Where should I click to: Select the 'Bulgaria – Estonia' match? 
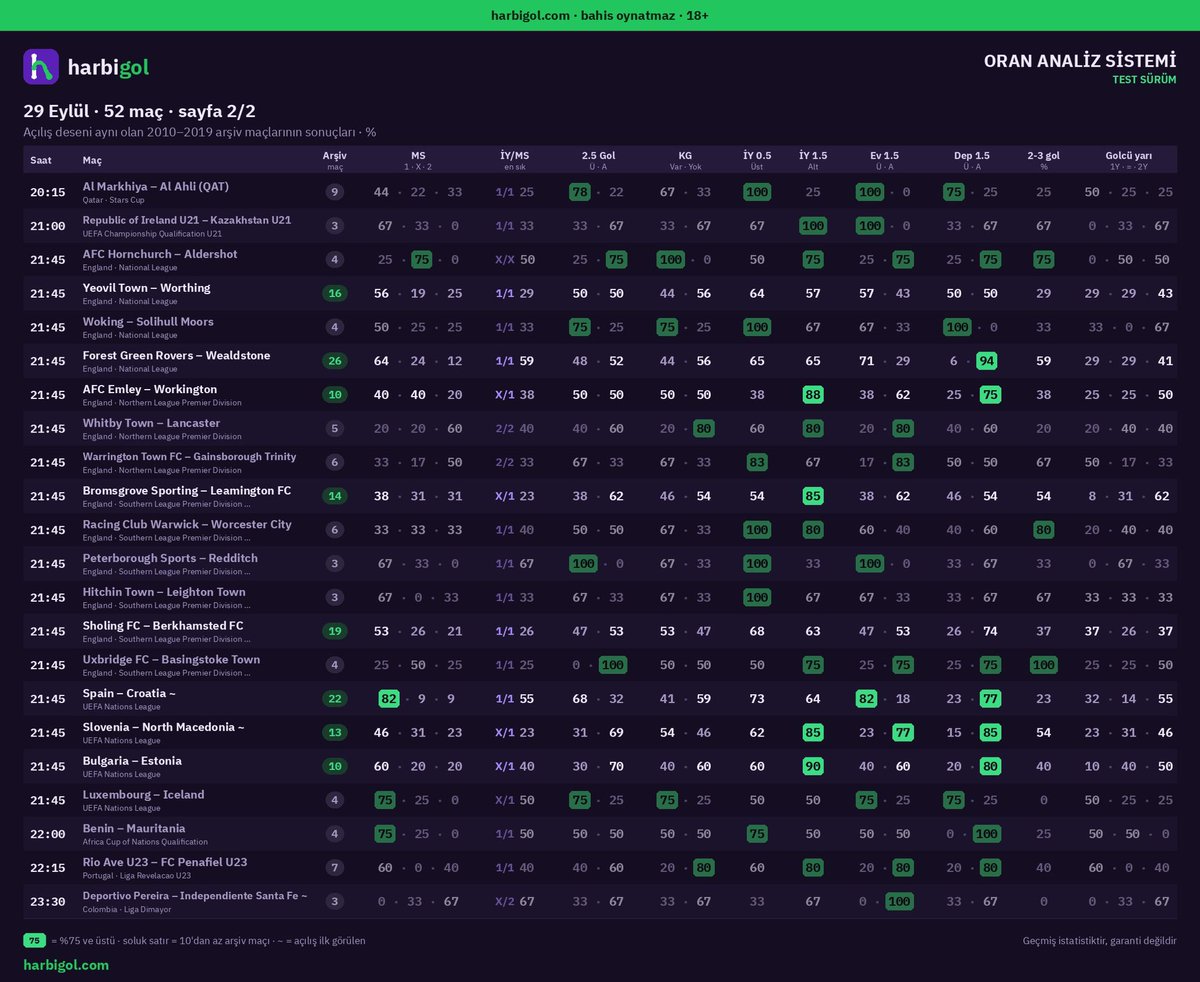pos(132,761)
